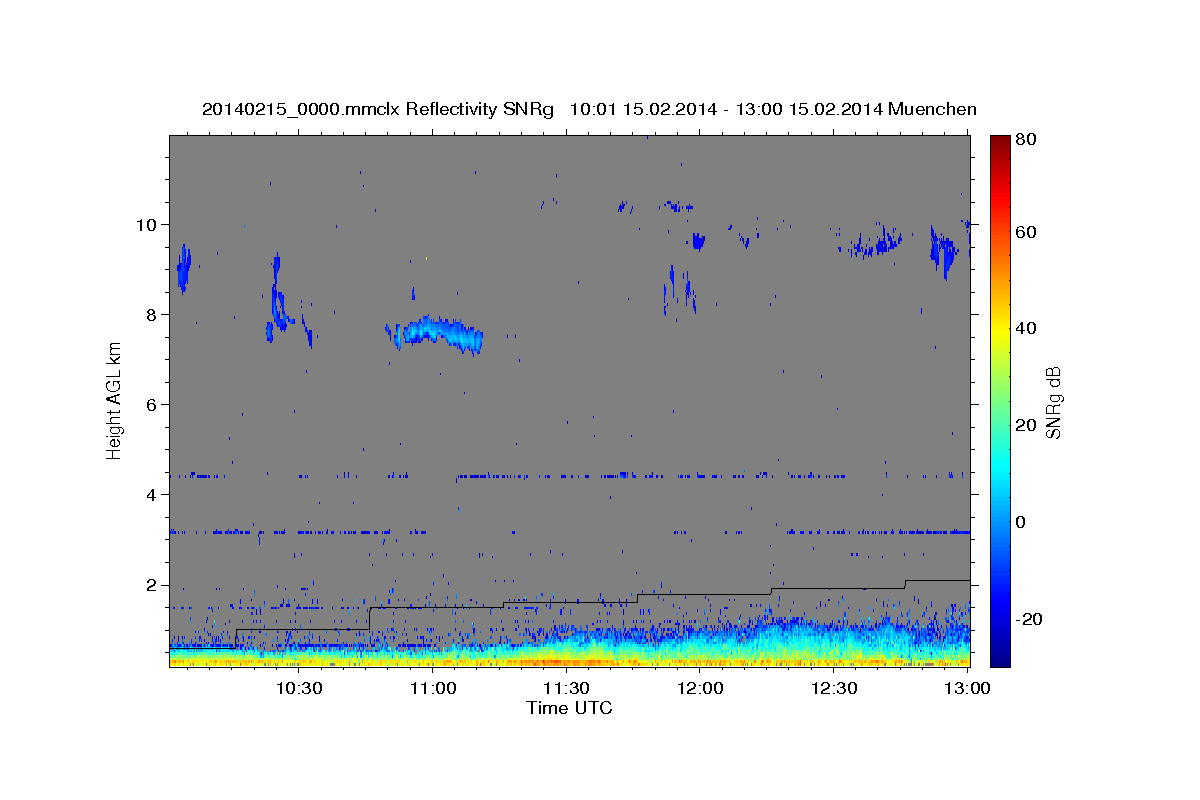Click the 12:00 time tick label
This screenshot has height=800, width=1200.
point(701,688)
